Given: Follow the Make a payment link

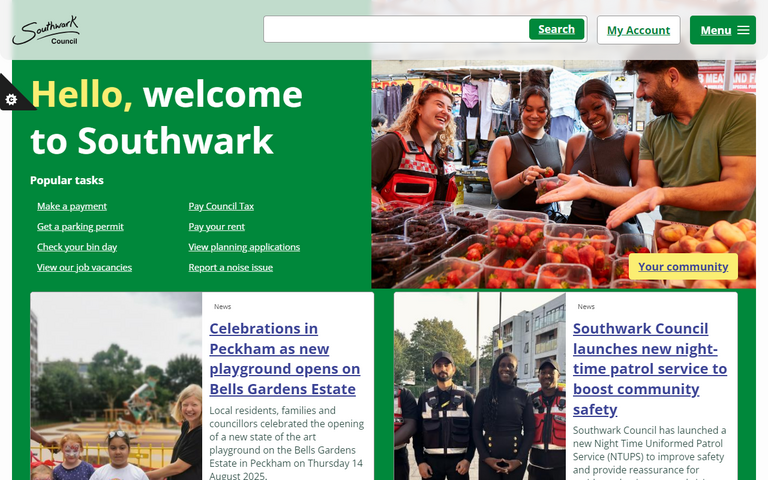Looking at the screenshot, I should pos(72,206).
